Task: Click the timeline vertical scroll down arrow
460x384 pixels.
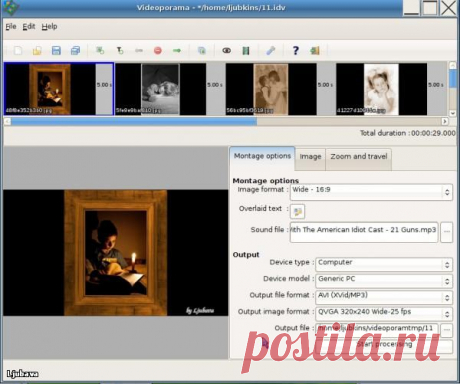Action: coord(452,113)
